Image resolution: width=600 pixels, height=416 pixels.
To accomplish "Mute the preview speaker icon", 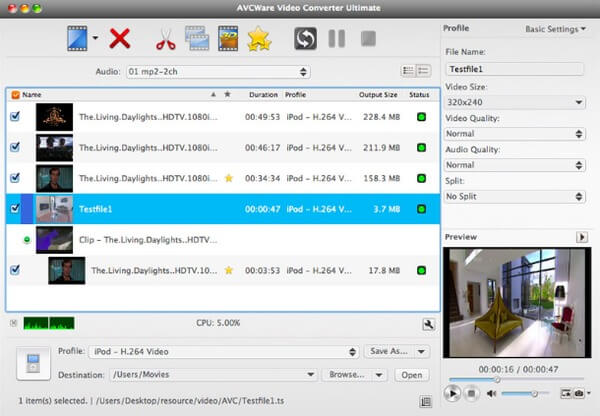I will (491, 393).
